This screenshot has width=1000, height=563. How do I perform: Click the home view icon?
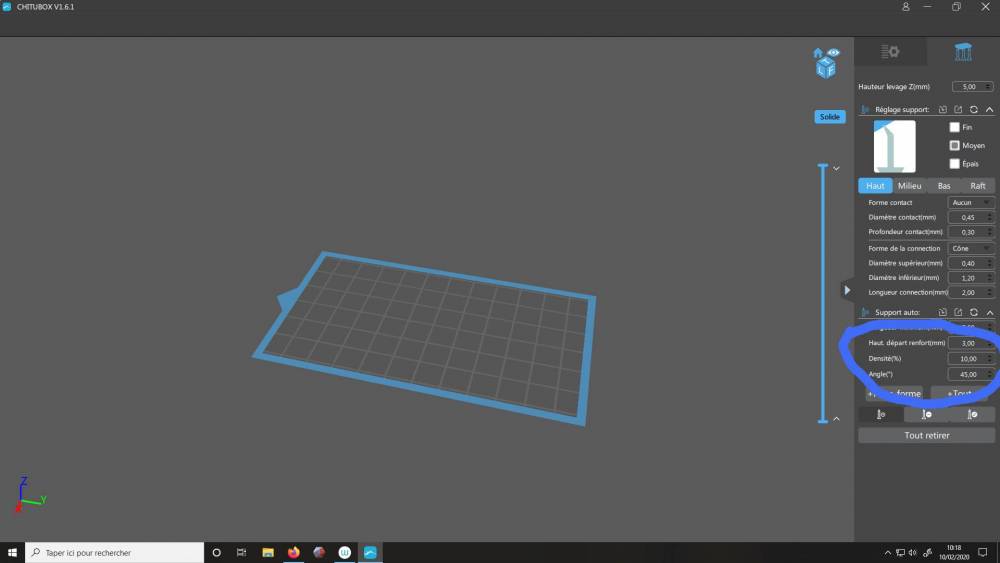pyautogui.click(x=818, y=53)
